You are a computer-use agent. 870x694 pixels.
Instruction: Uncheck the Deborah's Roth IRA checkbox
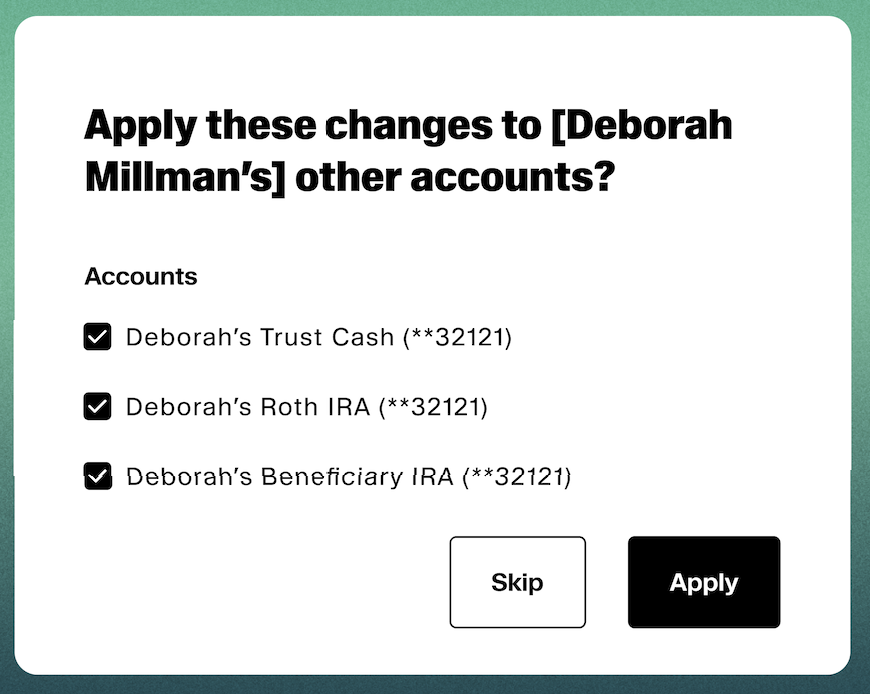tap(97, 407)
